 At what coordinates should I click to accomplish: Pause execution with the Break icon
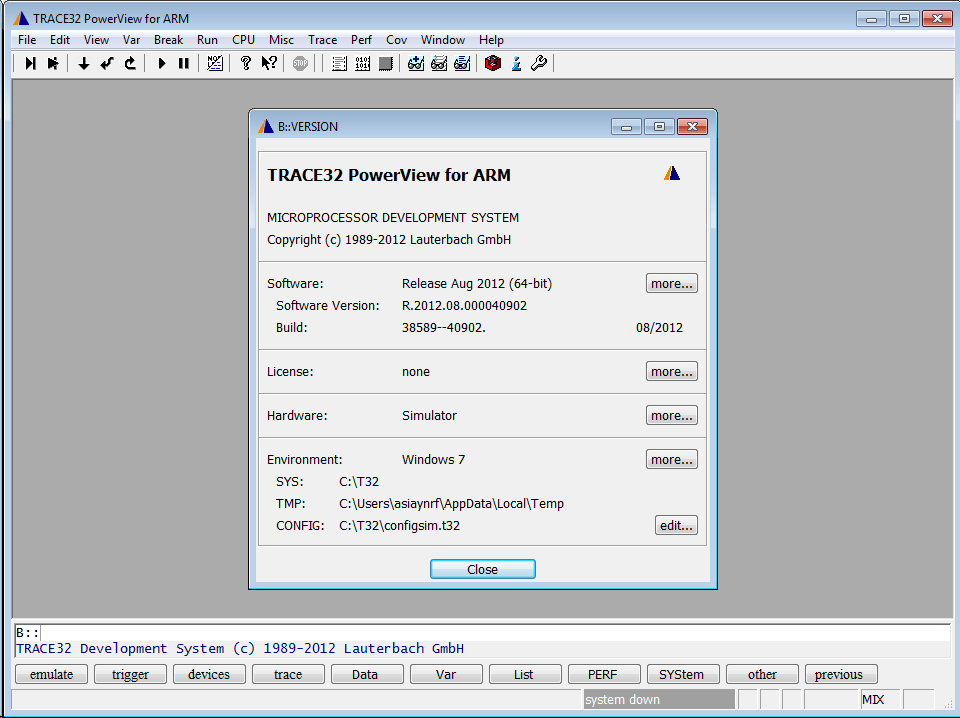(184, 63)
